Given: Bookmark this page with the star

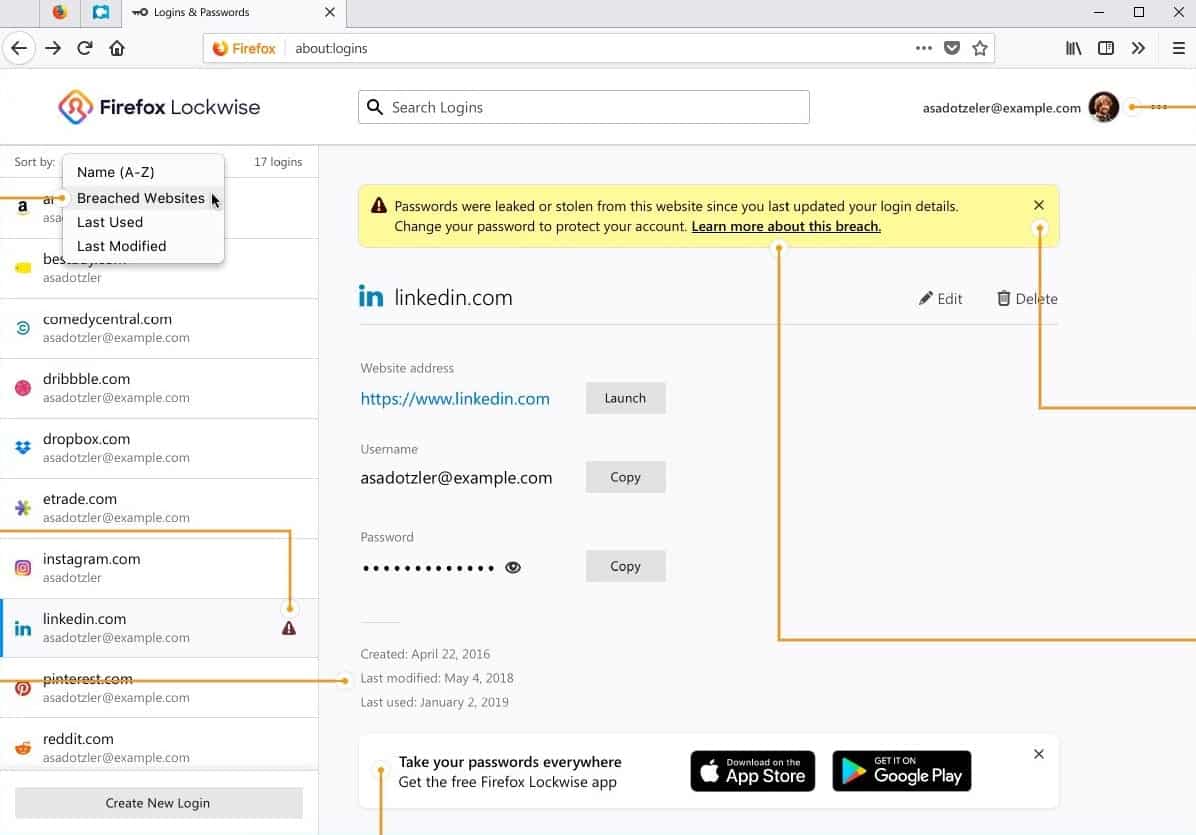Looking at the screenshot, I should (980, 48).
